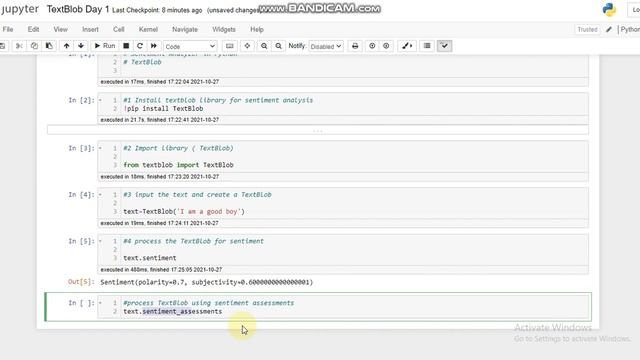Screen dimensions: 640x360
Task: Click the pencil edit mode icon
Action: point(609,29)
